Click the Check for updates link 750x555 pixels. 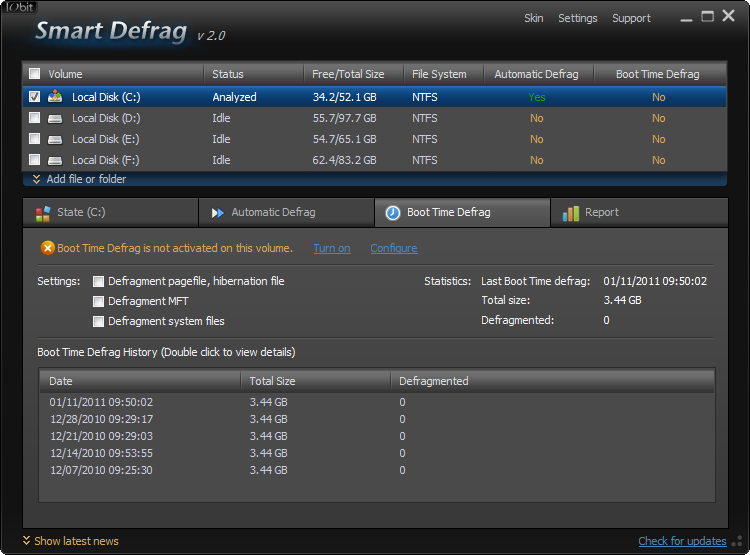[x=682, y=541]
